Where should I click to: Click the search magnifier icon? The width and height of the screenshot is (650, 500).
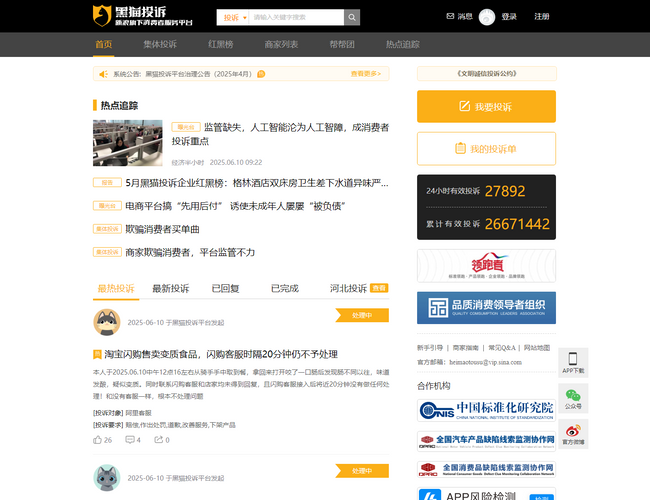point(352,17)
